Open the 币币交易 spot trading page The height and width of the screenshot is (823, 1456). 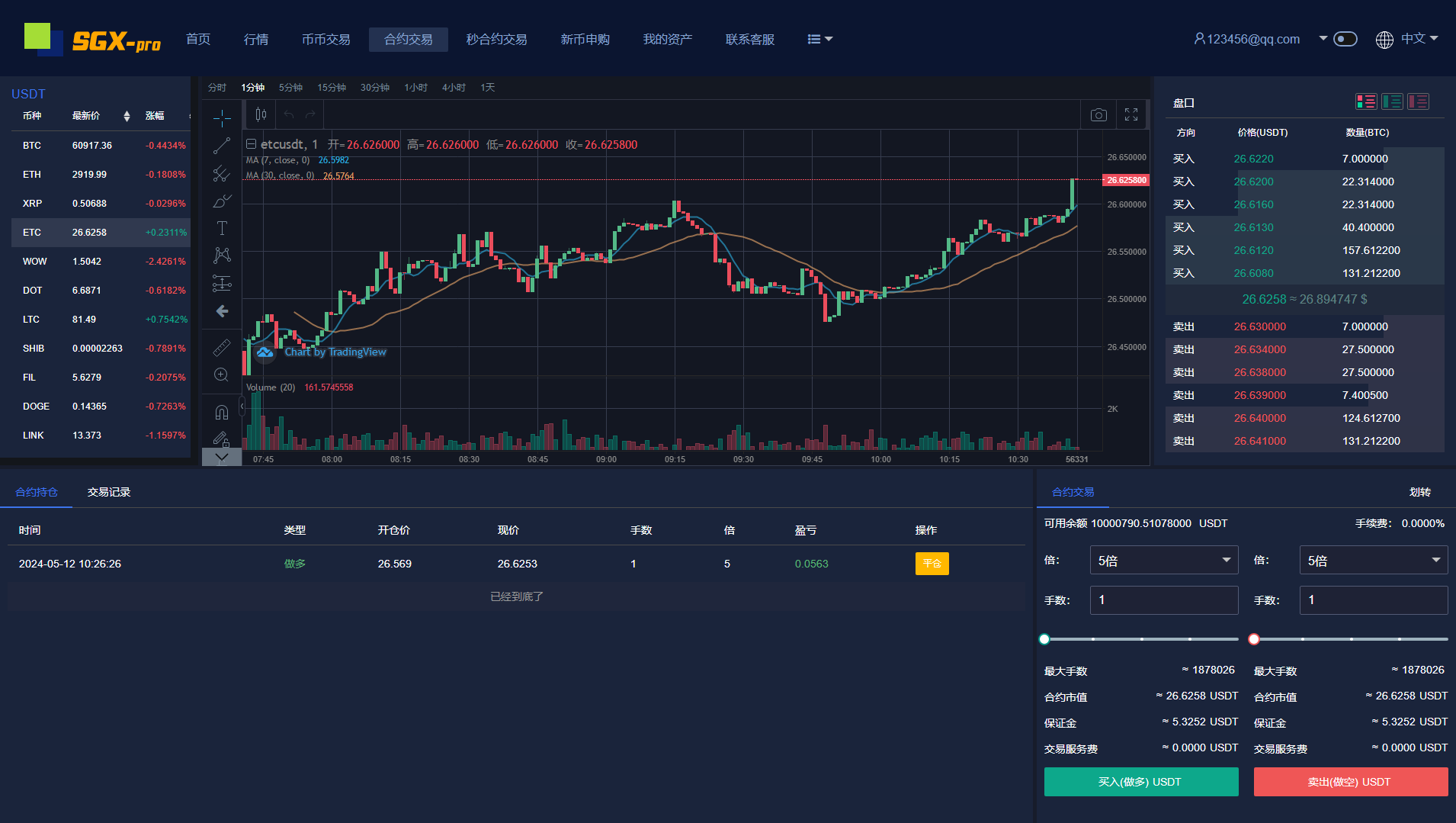click(326, 39)
